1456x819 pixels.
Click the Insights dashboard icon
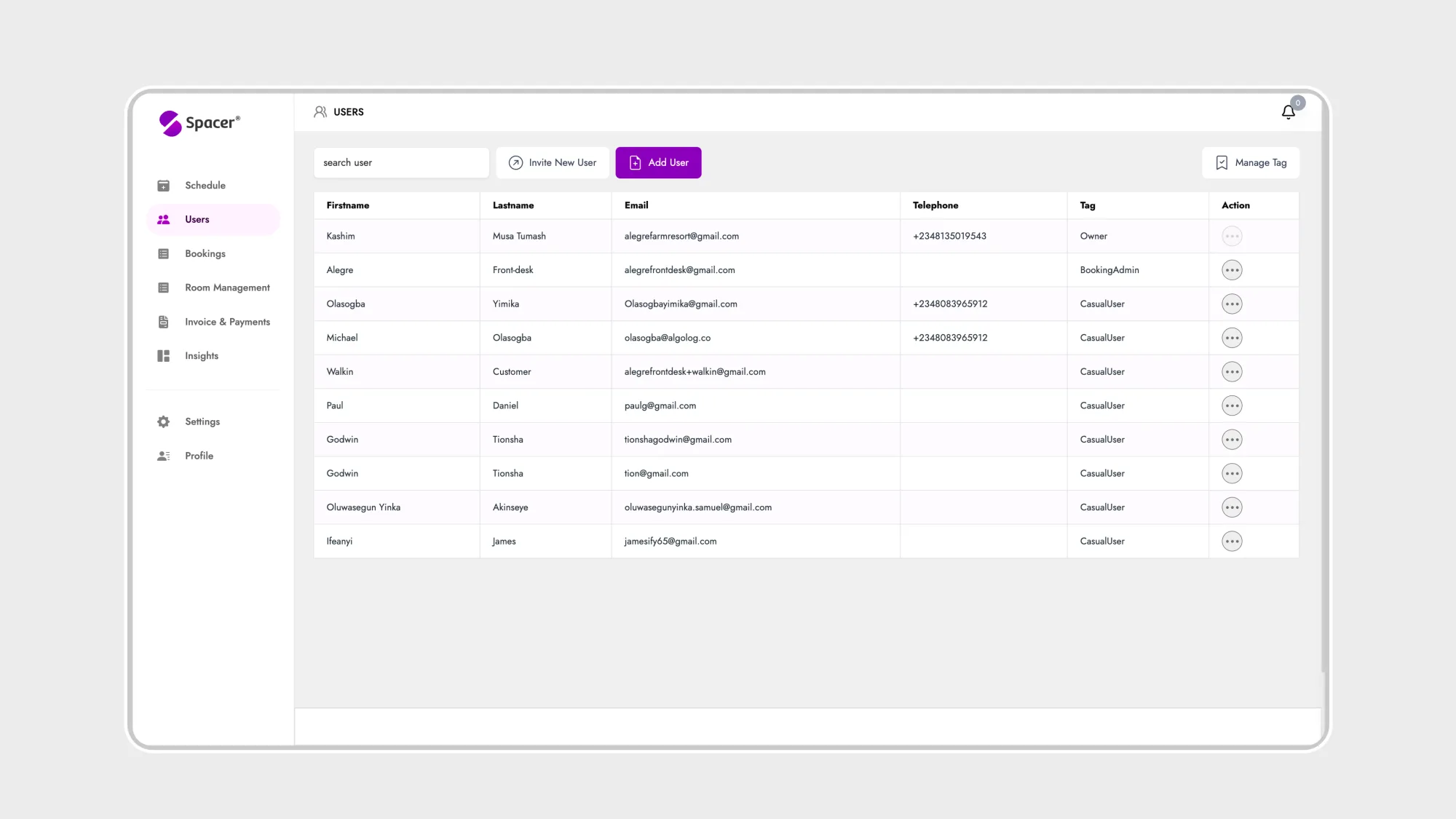(x=164, y=356)
